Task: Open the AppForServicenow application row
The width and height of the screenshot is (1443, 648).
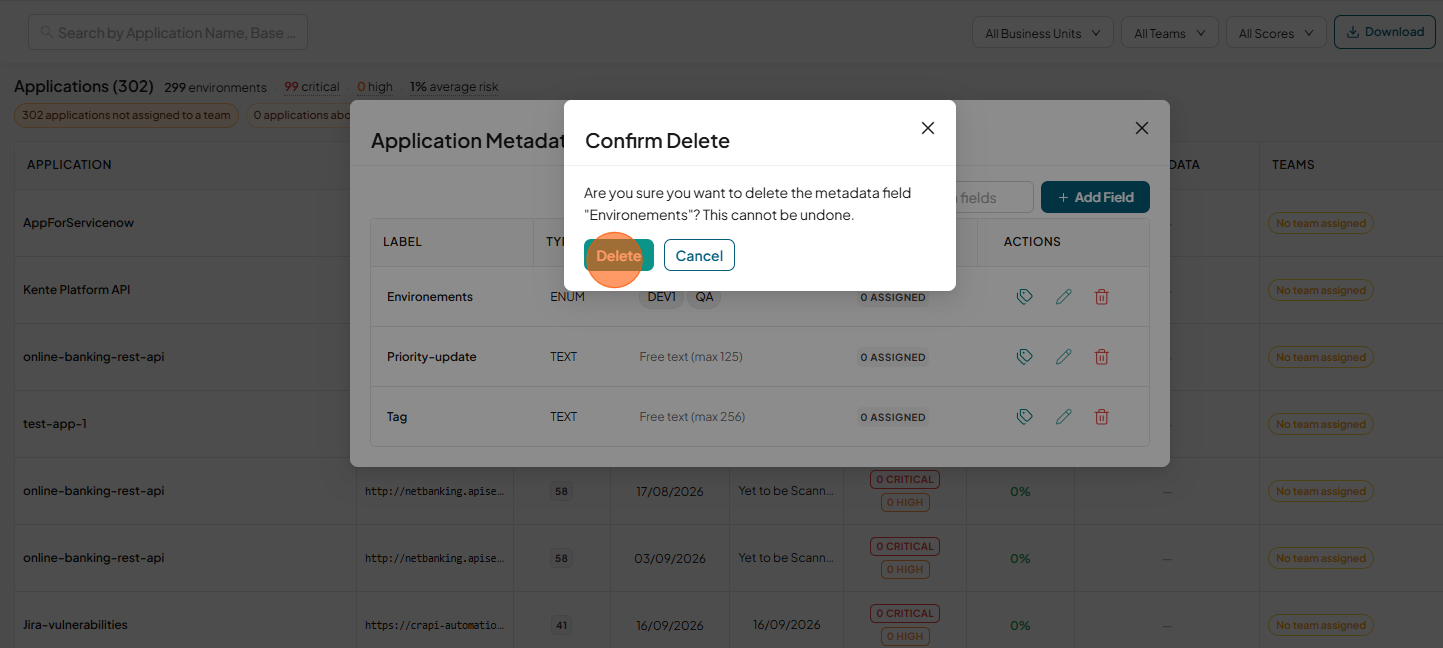Action: point(78,223)
